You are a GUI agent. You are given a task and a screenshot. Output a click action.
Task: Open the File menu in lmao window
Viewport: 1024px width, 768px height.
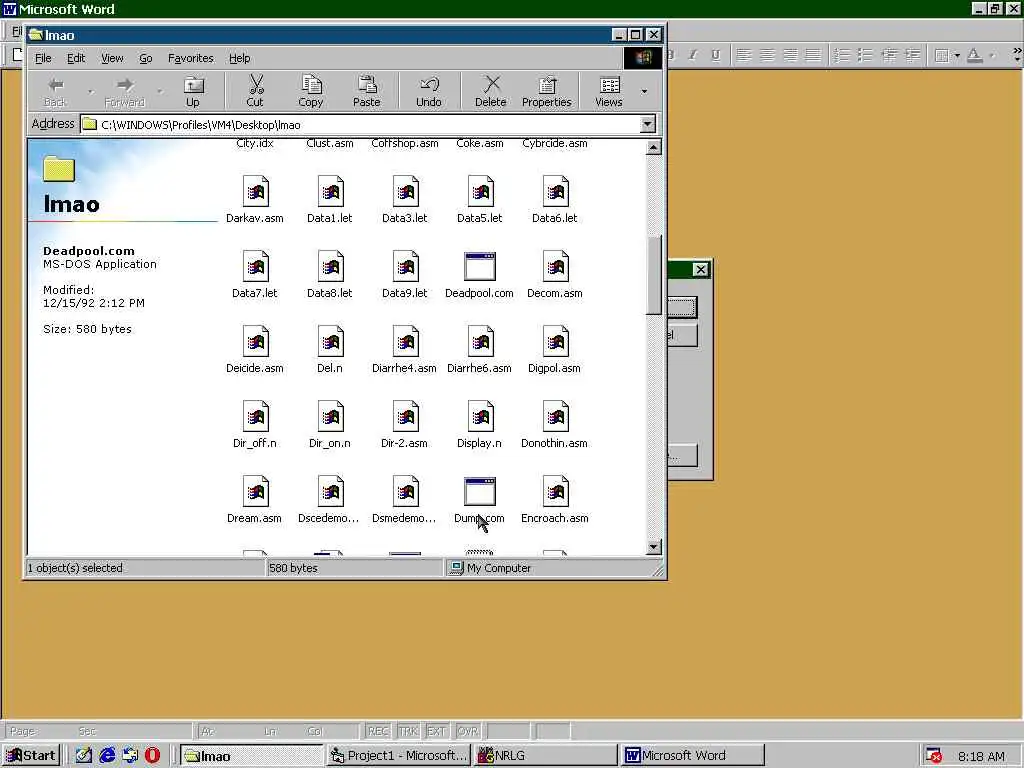click(x=43, y=58)
